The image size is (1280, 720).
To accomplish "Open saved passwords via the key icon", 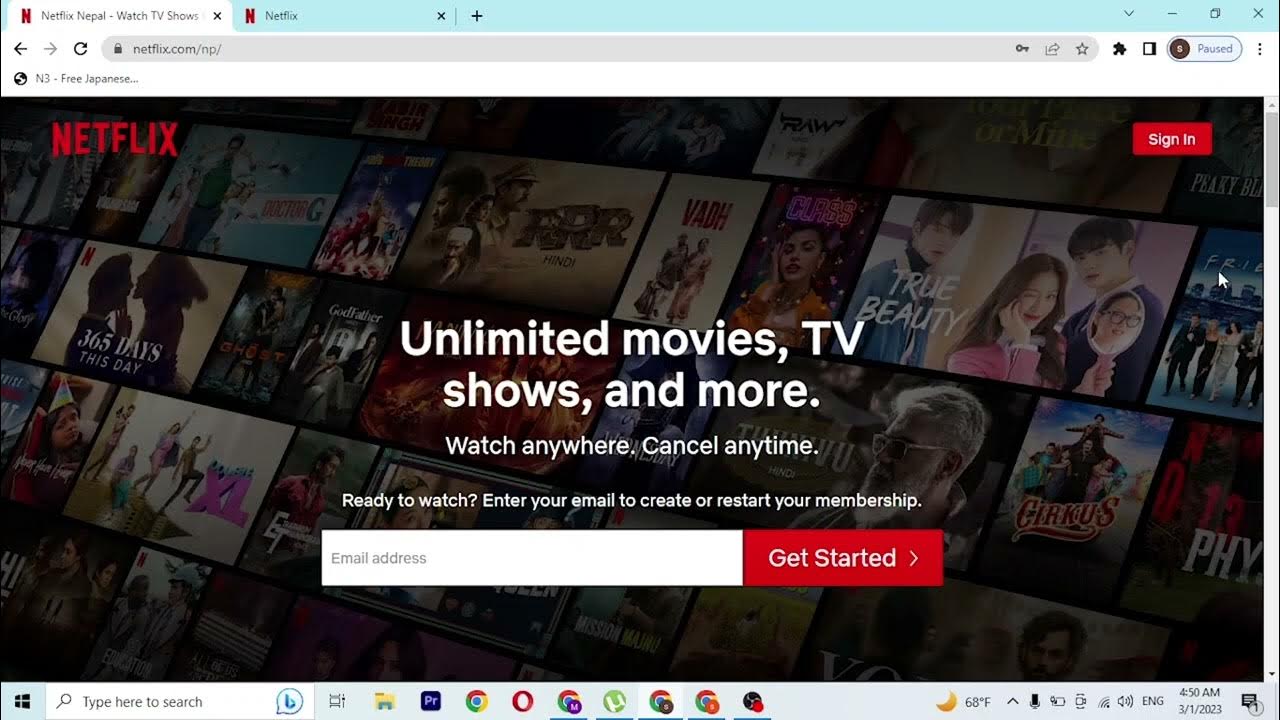I will (x=1022, y=49).
